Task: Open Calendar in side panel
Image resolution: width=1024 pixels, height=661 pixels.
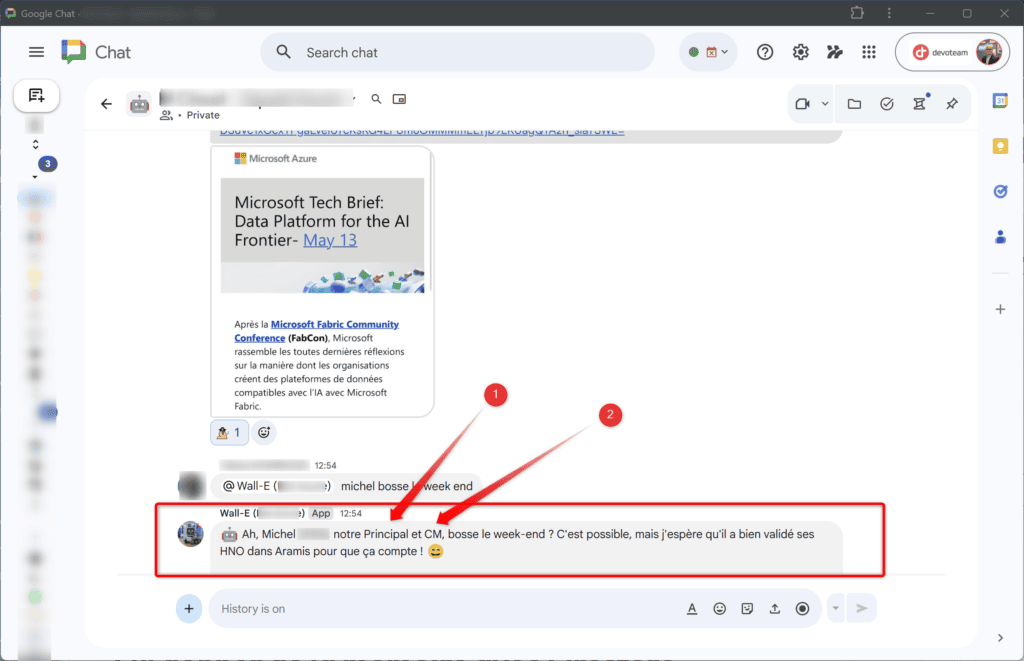Action: [x=1000, y=101]
